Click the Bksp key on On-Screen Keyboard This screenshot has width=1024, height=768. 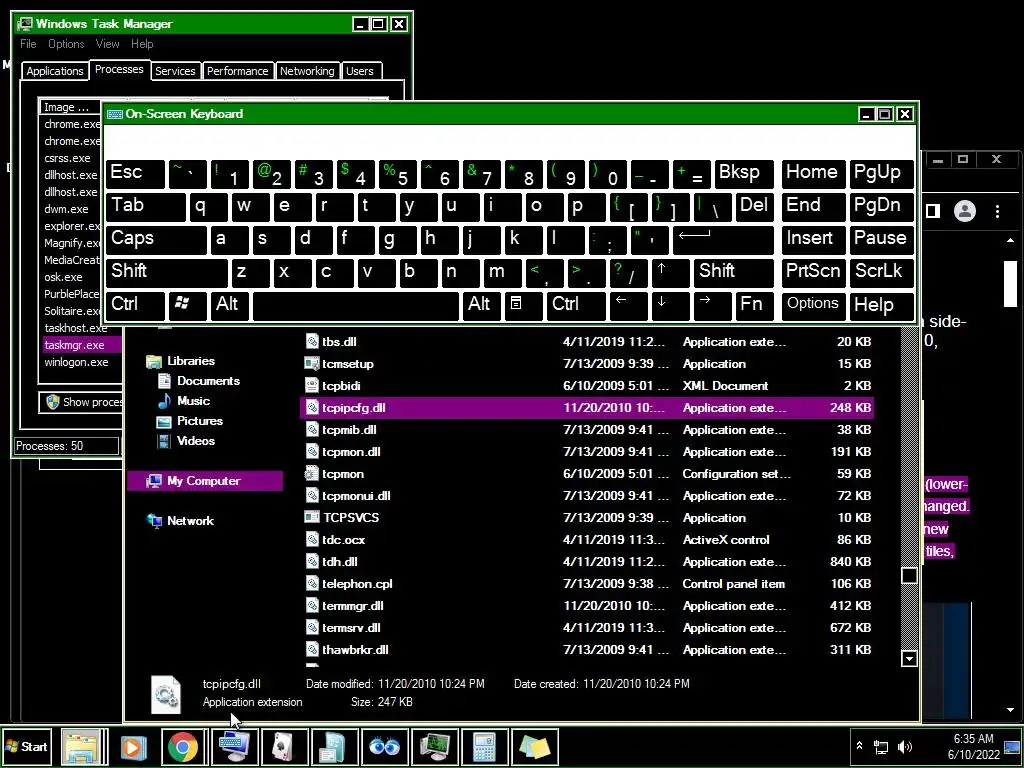point(744,174)
